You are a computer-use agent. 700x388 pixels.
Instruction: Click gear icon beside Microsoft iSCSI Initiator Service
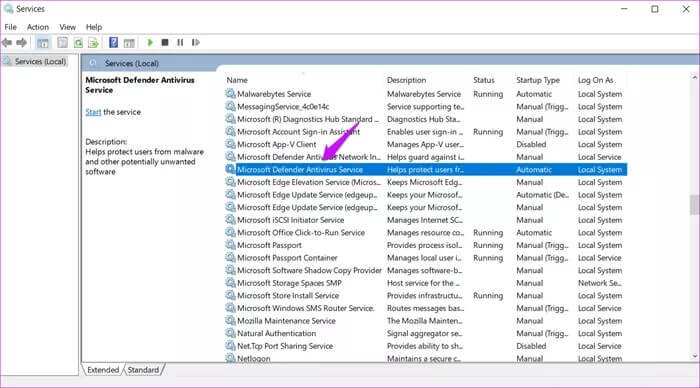[230, 220]
